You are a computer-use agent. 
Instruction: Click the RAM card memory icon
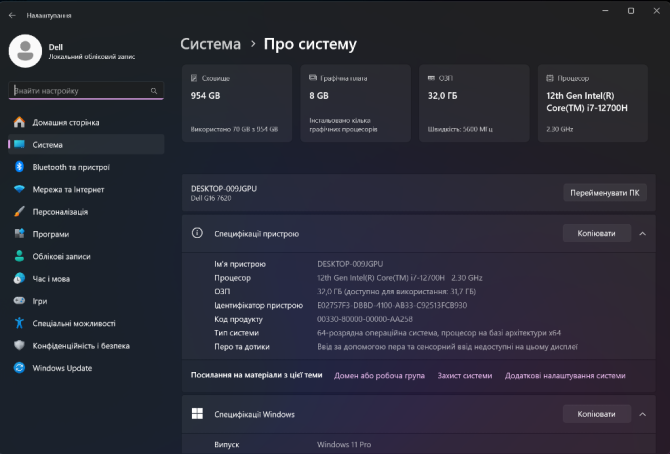[x=431, y=78]
